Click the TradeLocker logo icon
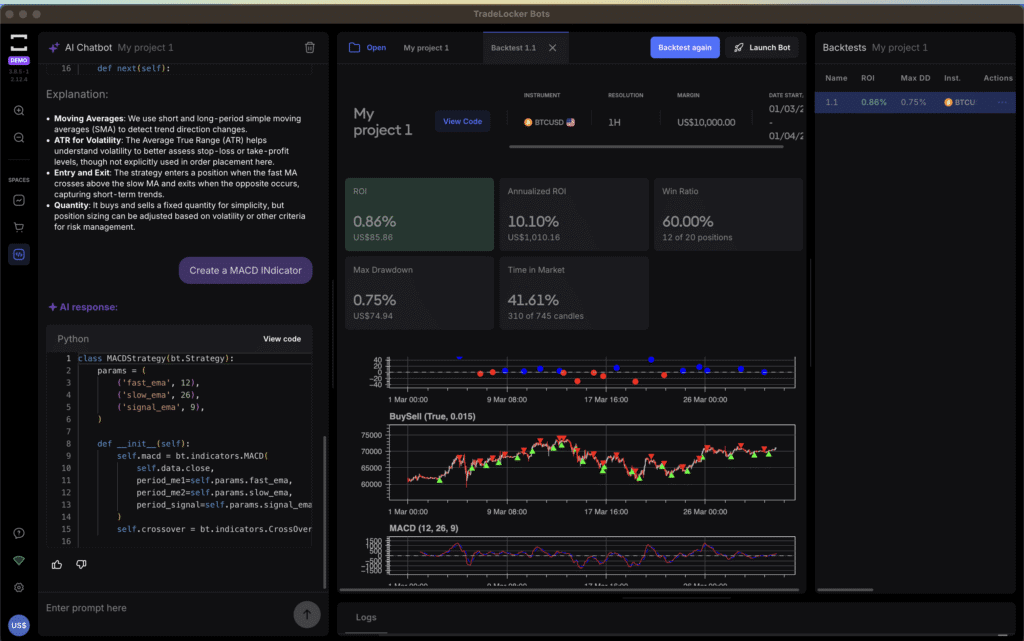The image size is (1024, 641). [x=19, y=42]
